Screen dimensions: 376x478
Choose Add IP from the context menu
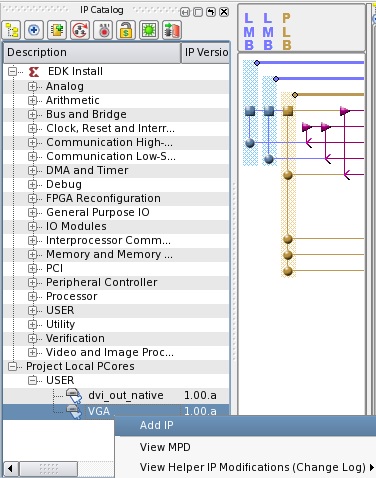coord(245,426)
